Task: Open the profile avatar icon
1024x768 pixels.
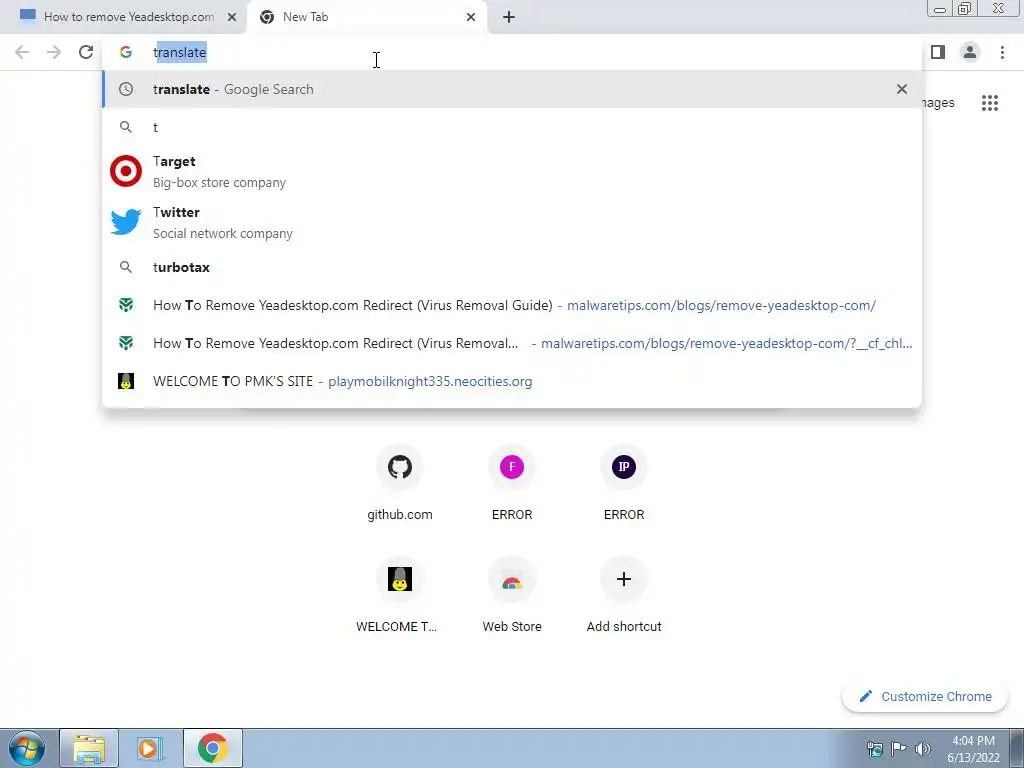Action: pos(970,52)
